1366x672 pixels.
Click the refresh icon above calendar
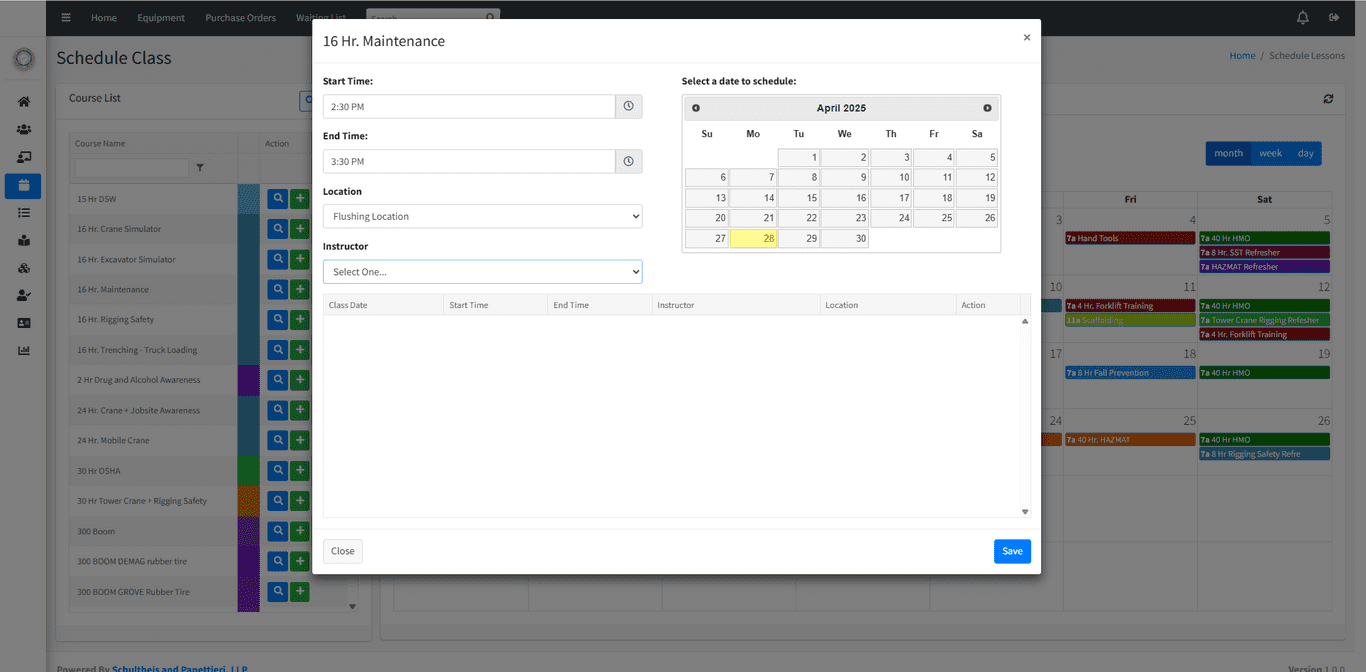1328,99
